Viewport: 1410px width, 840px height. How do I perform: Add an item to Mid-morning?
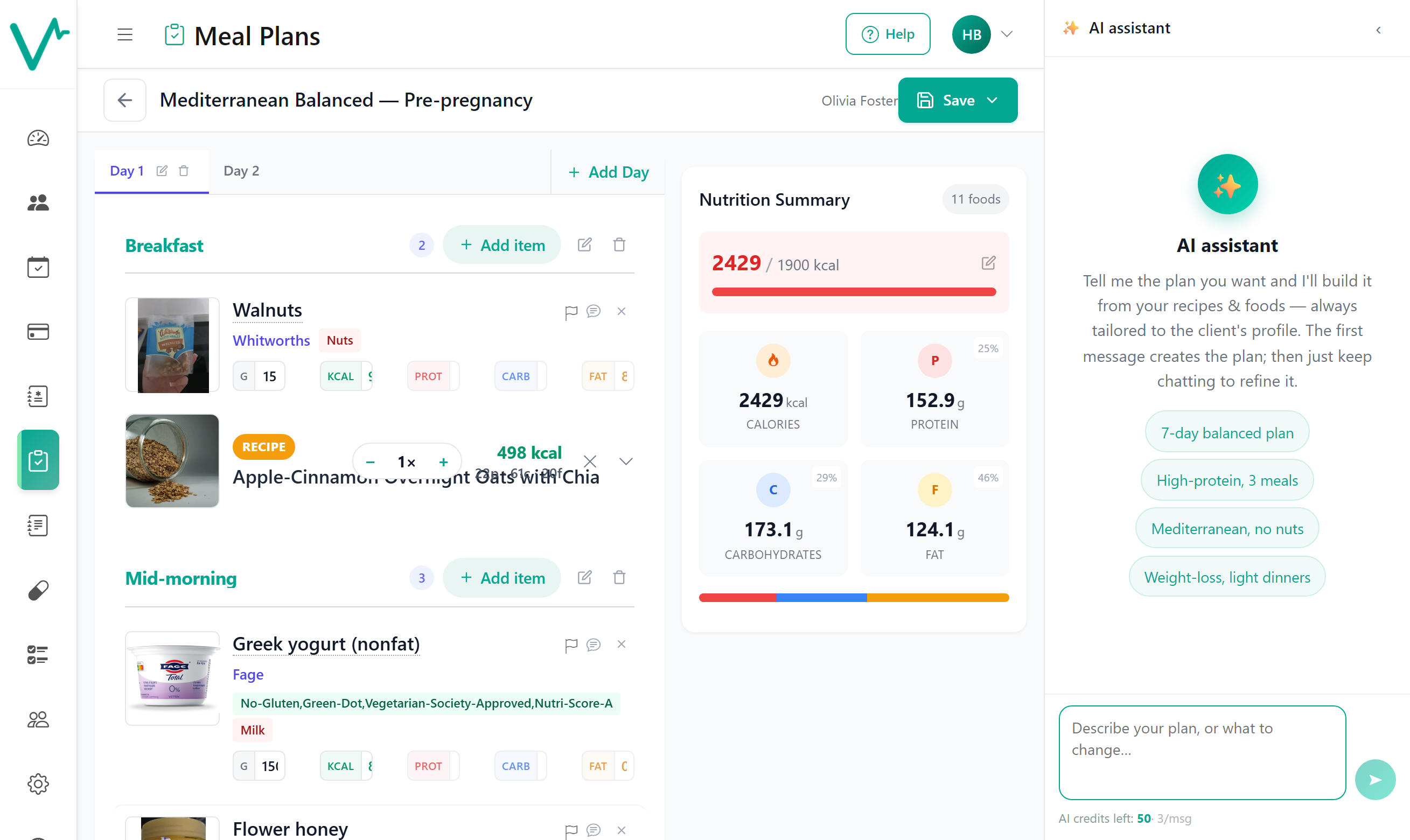pos(502,578)
